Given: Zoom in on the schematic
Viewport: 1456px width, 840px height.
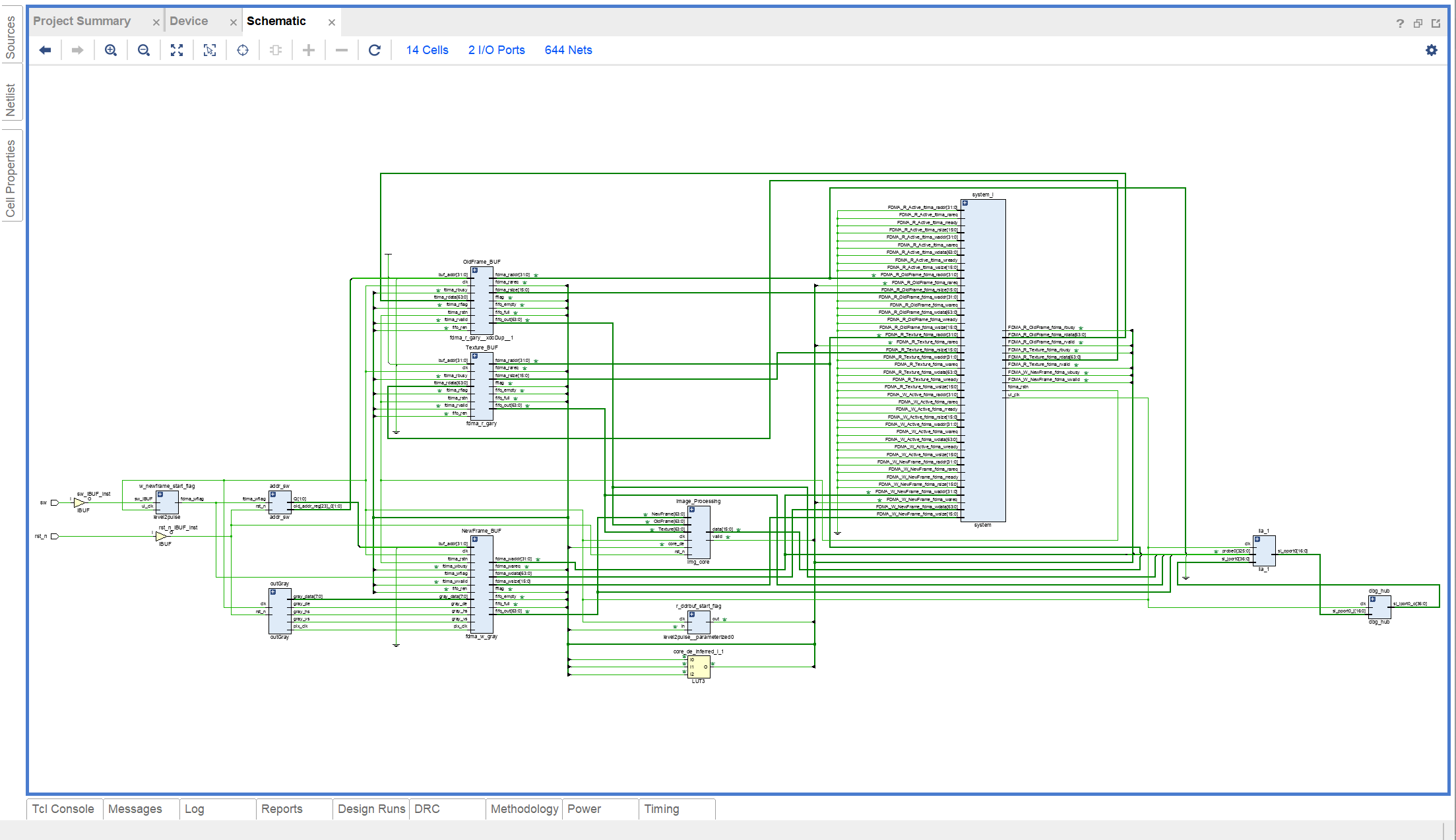Looking at the screenshot, I should click(111, 50).
